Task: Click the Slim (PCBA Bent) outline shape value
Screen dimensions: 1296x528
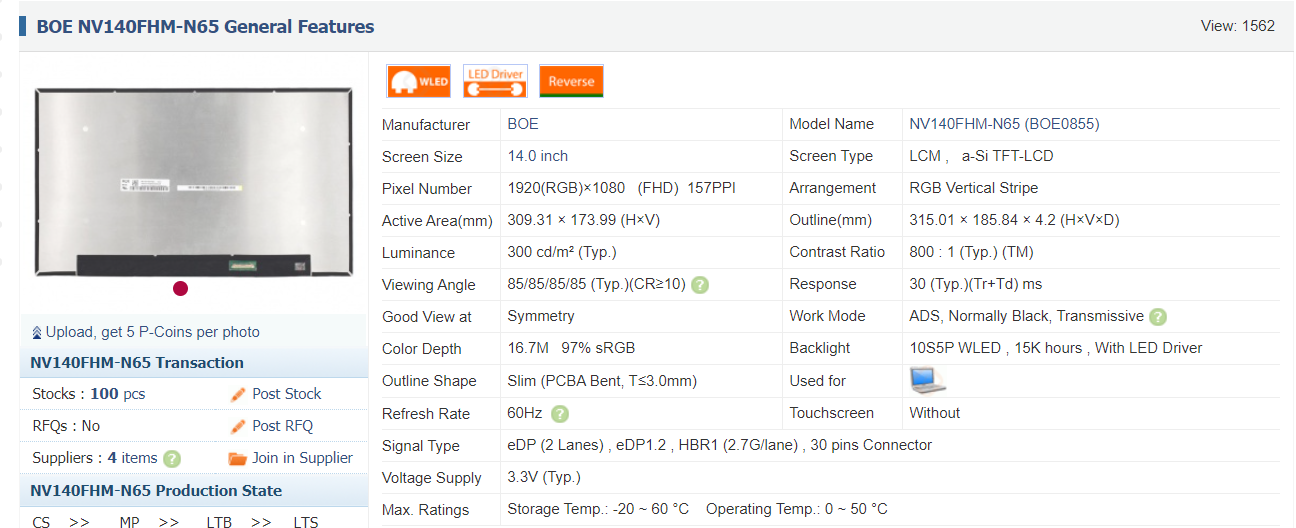Action: [x=602, y=381]
